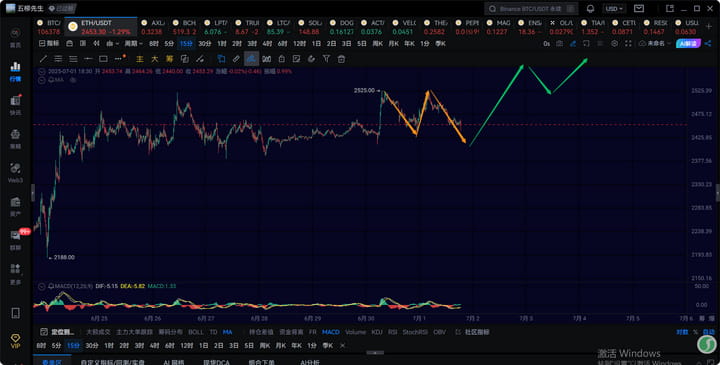Click the Binance BTC/USDT search field

click(x=531, y=9)
